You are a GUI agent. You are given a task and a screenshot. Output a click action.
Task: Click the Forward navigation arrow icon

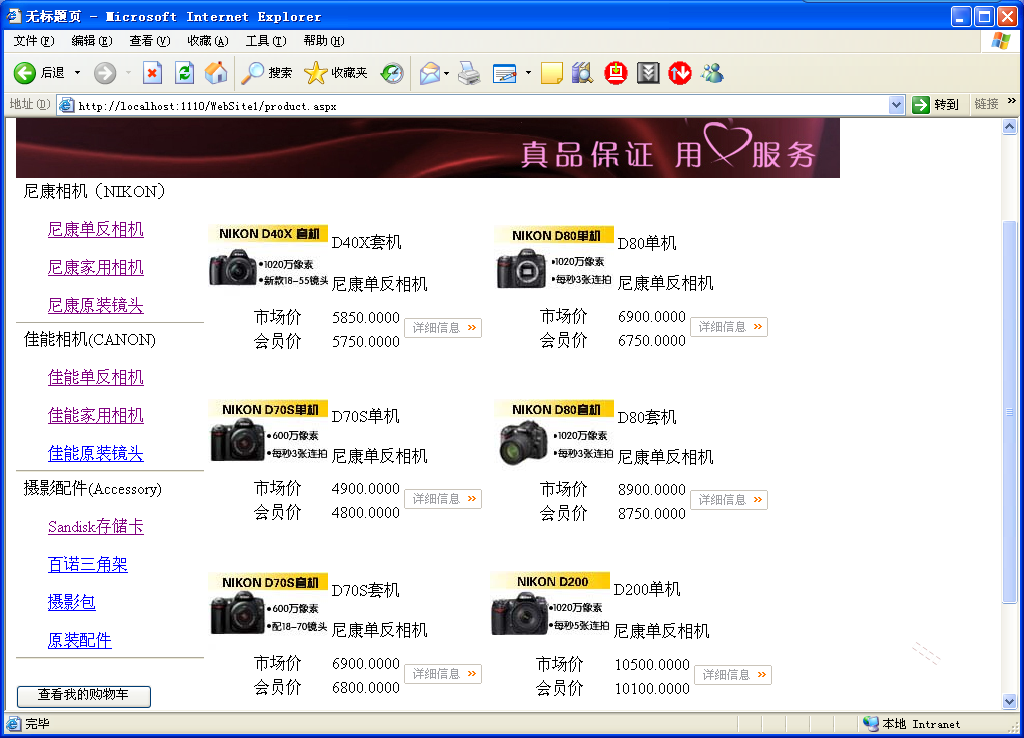[104, 72]
